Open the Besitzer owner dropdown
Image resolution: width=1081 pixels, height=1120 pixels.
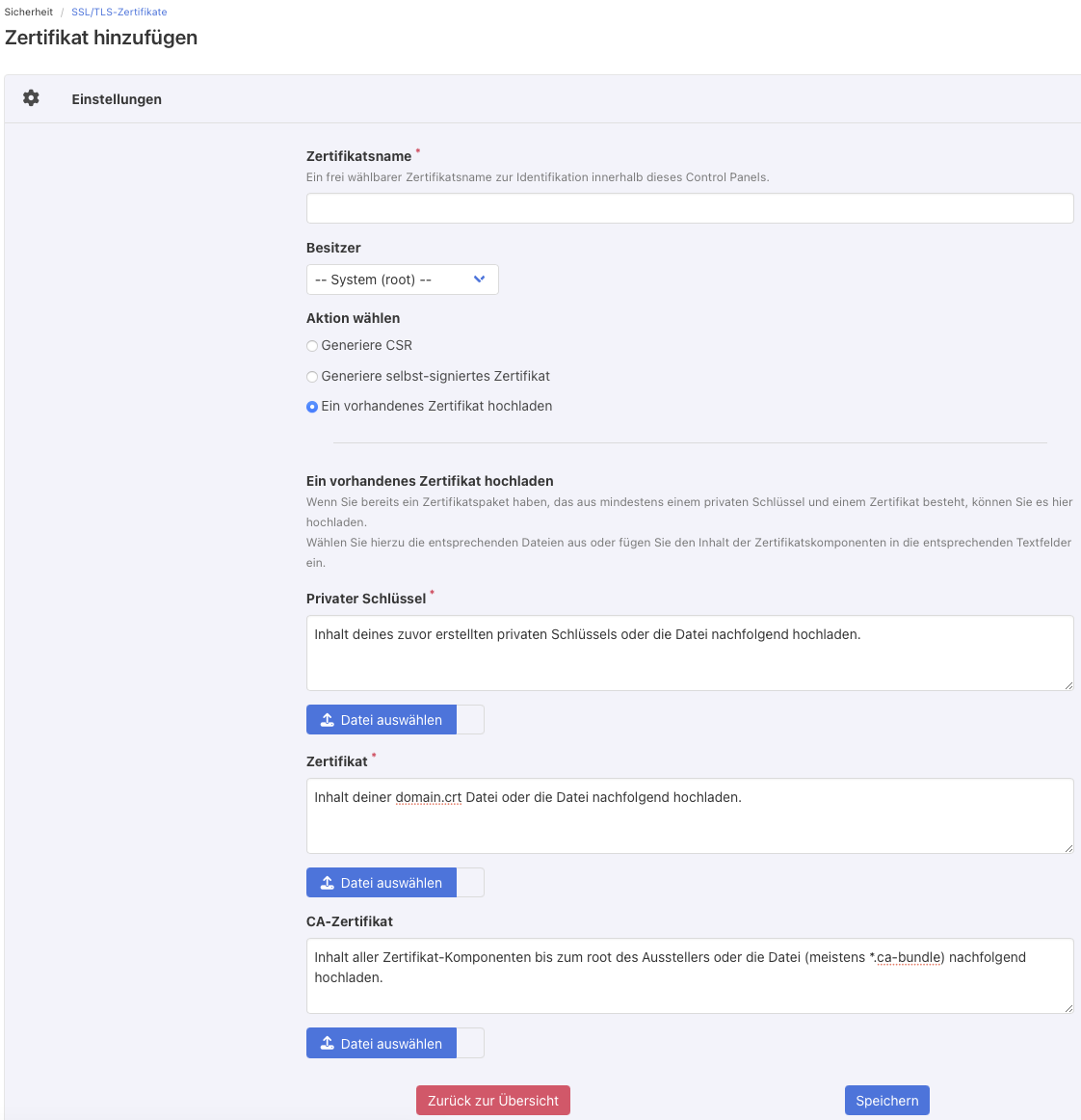pos(402,280)
